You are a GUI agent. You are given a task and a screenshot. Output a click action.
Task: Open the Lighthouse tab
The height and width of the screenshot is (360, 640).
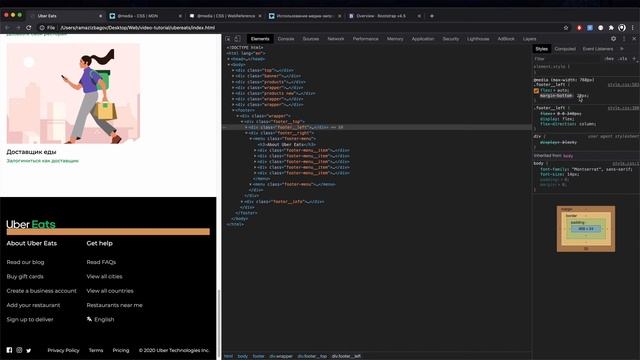click(x=478, y=39)
